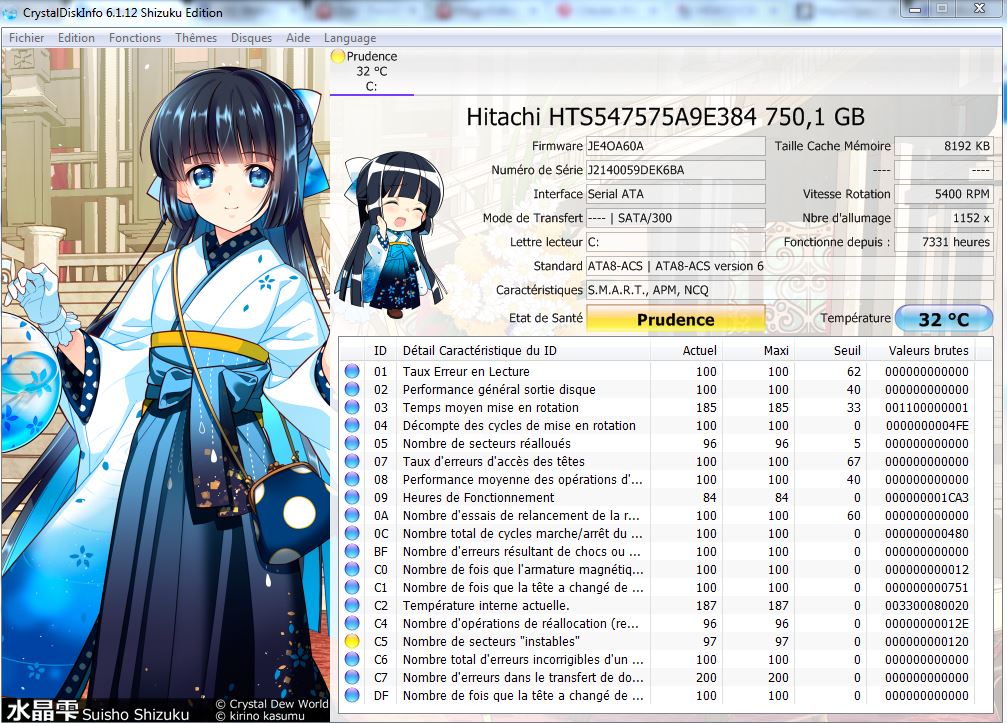Open the Edition menu
Image resolution: width=1007 pixels, height=723 pixels.
(76, 38)
